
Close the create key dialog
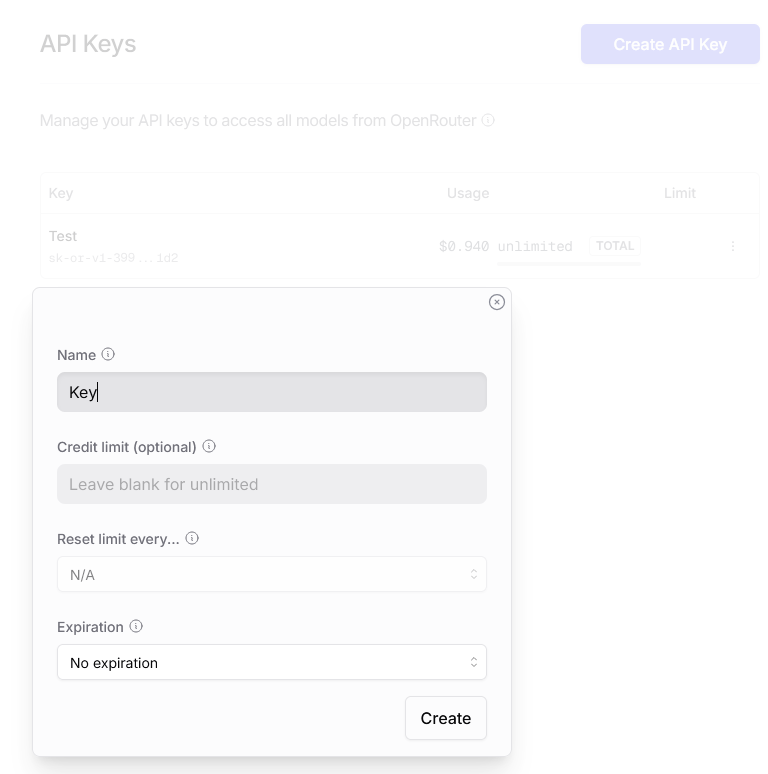[497, 302]
